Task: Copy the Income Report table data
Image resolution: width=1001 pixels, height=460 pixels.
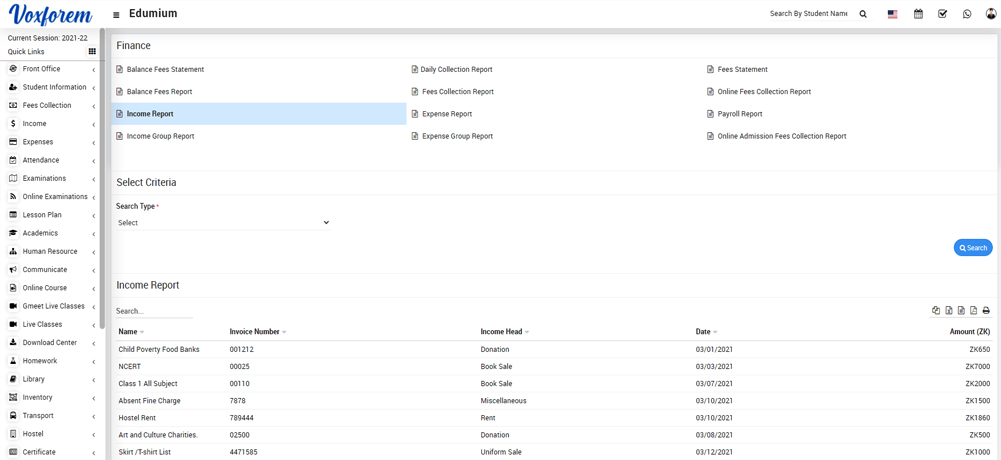Action: 936,311
